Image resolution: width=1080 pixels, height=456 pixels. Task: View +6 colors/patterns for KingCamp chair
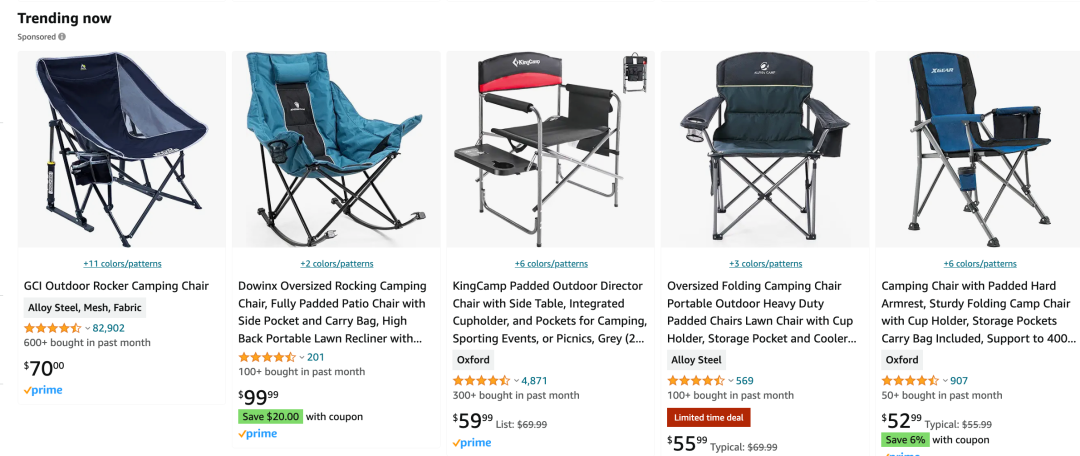click(x=551, y=264)
